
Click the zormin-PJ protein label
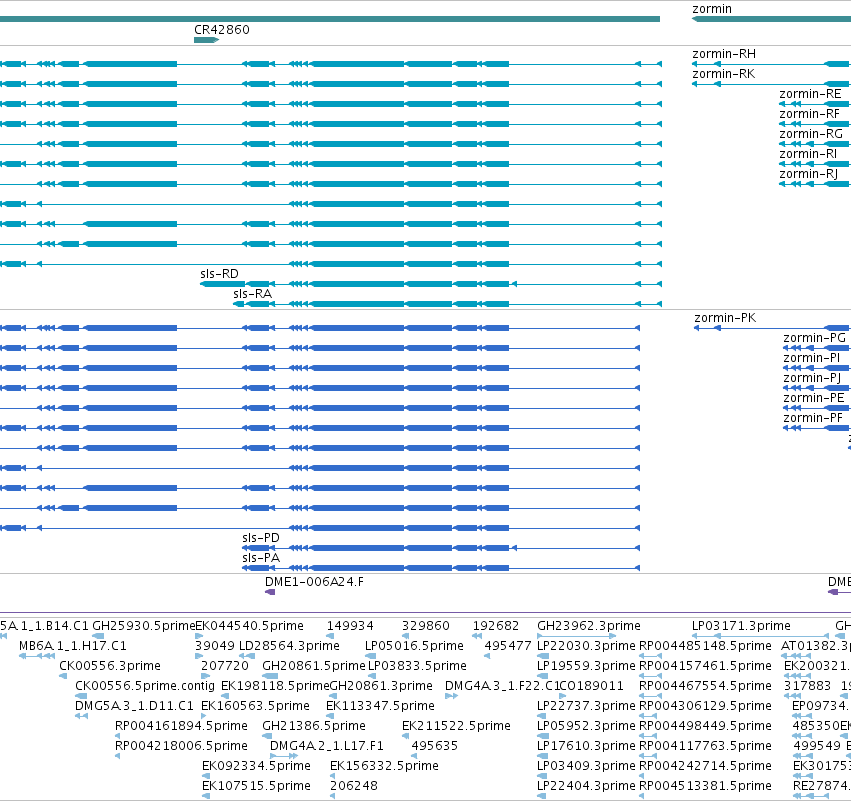[812, 378]
